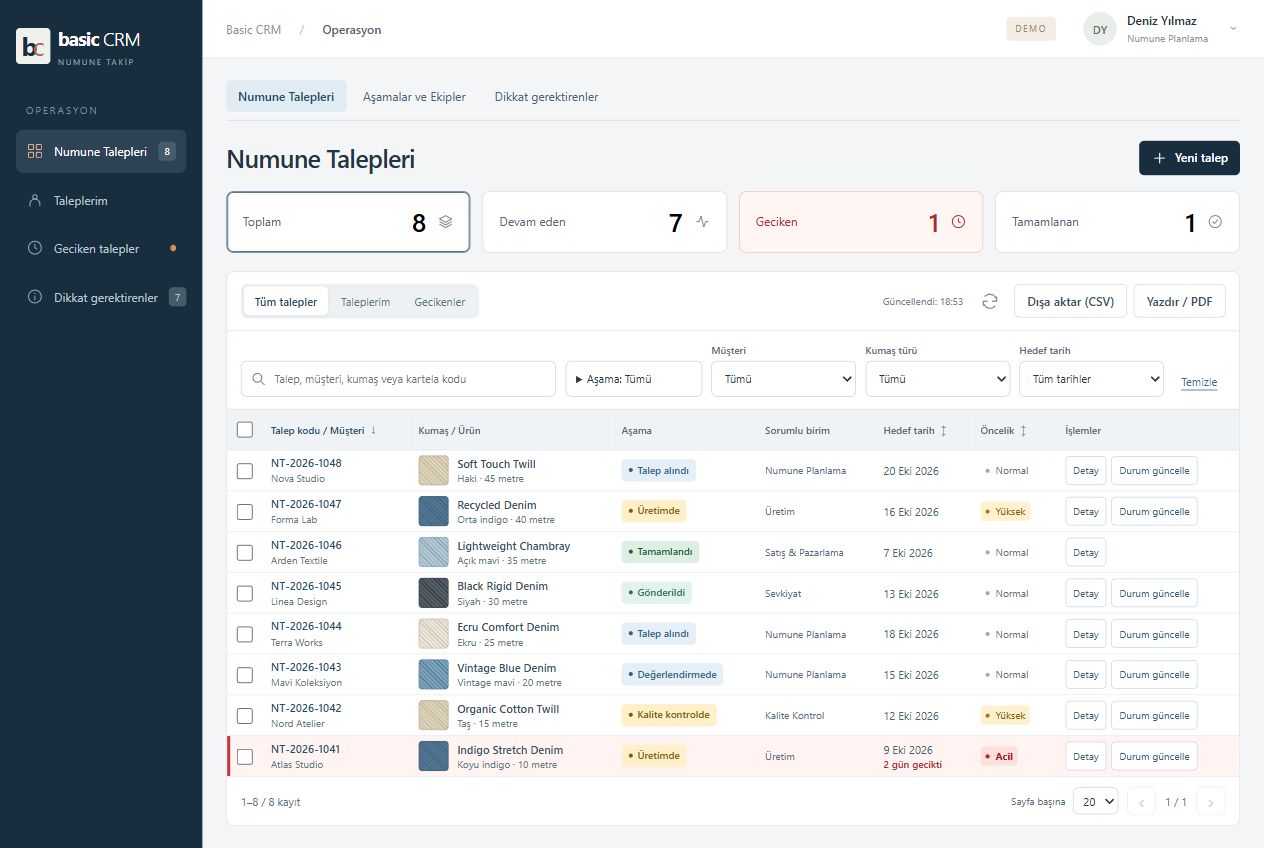The width and height of the screenshot is (1264, 848).
Task: Select the Taleplerim segment tab
Action: coord(365,301)
